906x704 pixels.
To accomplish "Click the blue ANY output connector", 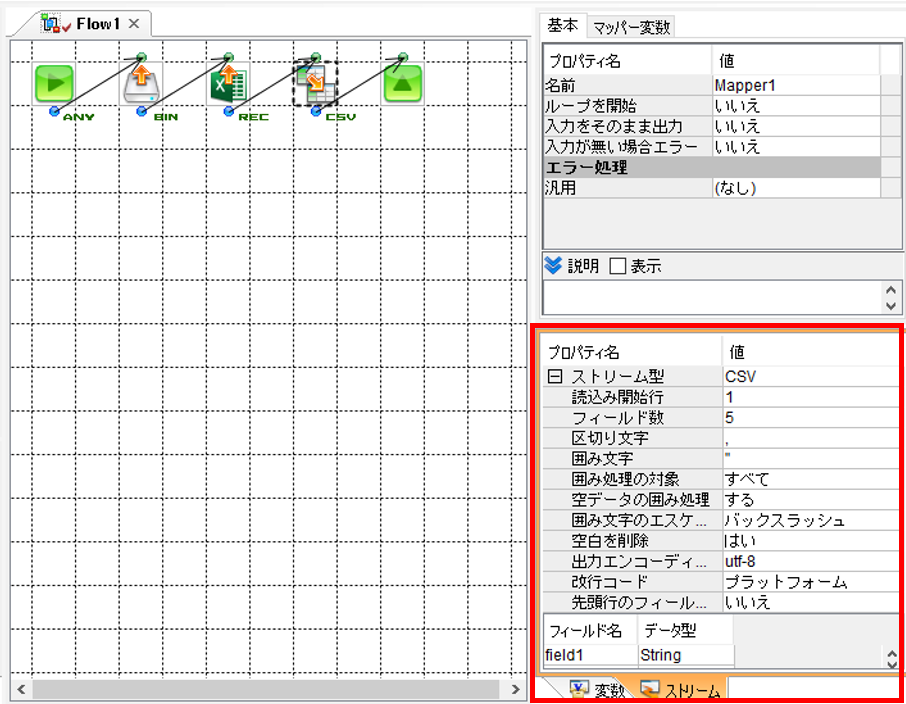I will [x=54, y=111].
